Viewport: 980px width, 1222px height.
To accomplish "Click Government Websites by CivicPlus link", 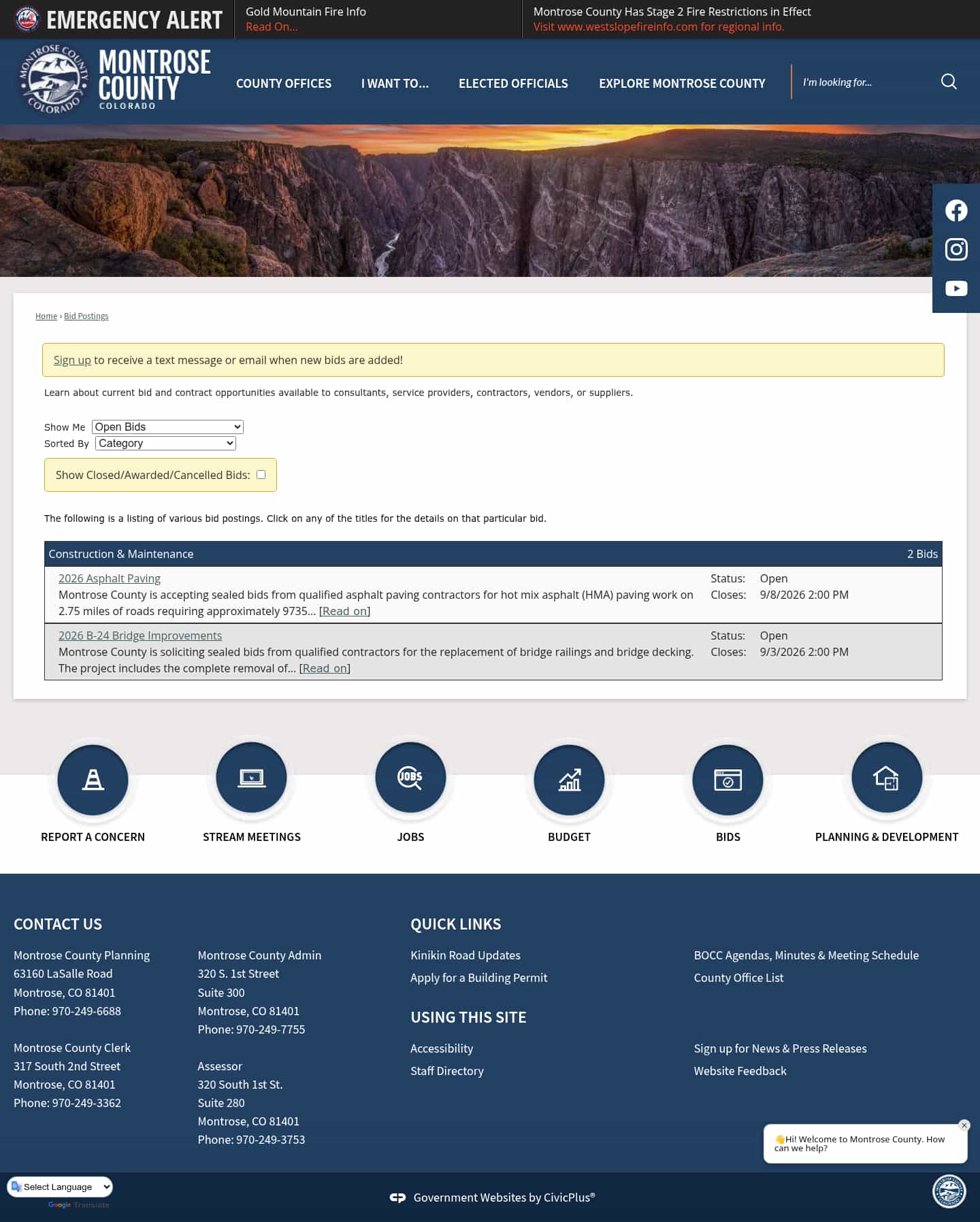I will [x=504, y=1198].
